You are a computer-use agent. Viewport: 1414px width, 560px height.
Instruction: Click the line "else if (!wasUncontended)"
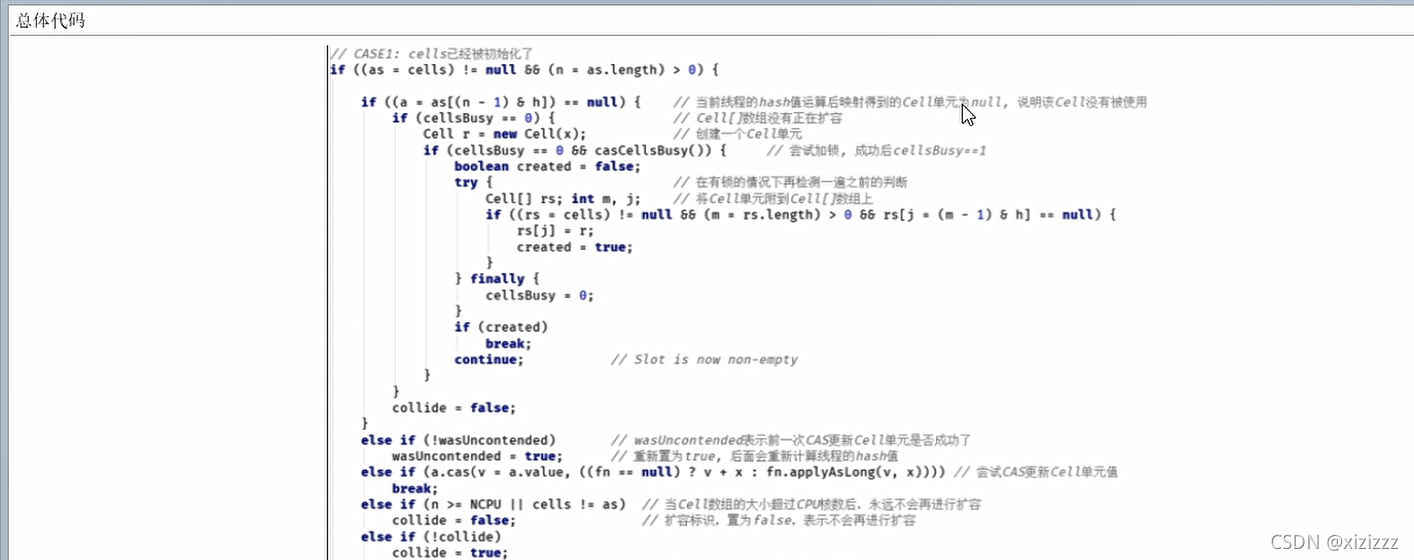[458, 440]
